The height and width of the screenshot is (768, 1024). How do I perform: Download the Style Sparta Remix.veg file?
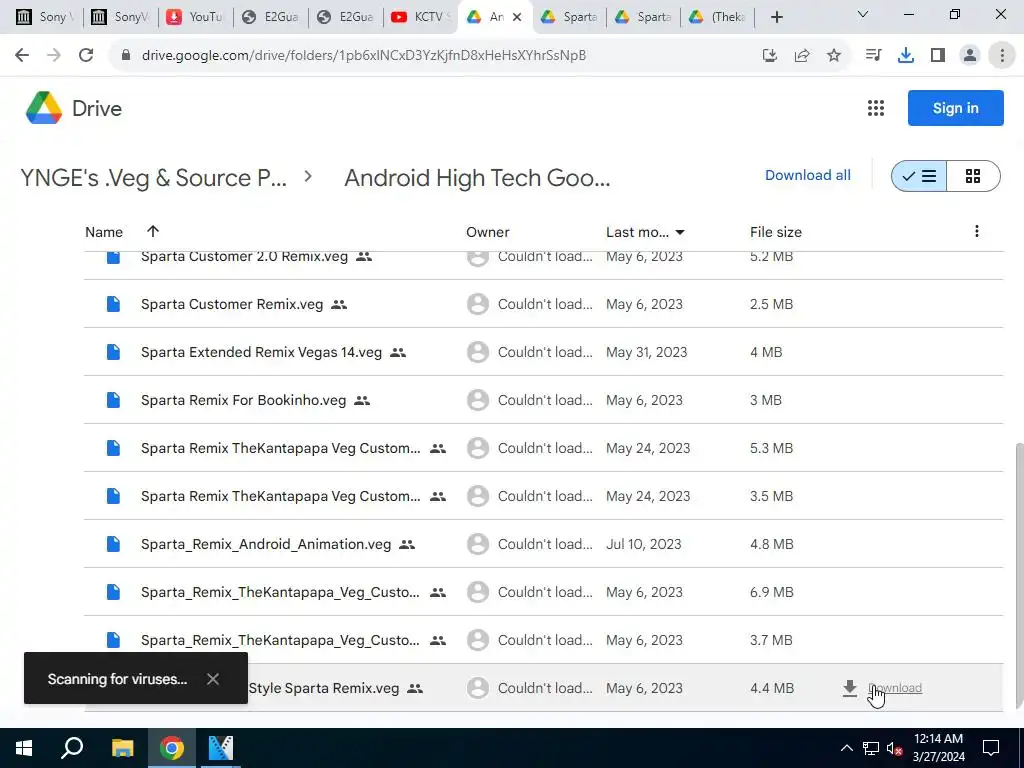pos(882,688)
